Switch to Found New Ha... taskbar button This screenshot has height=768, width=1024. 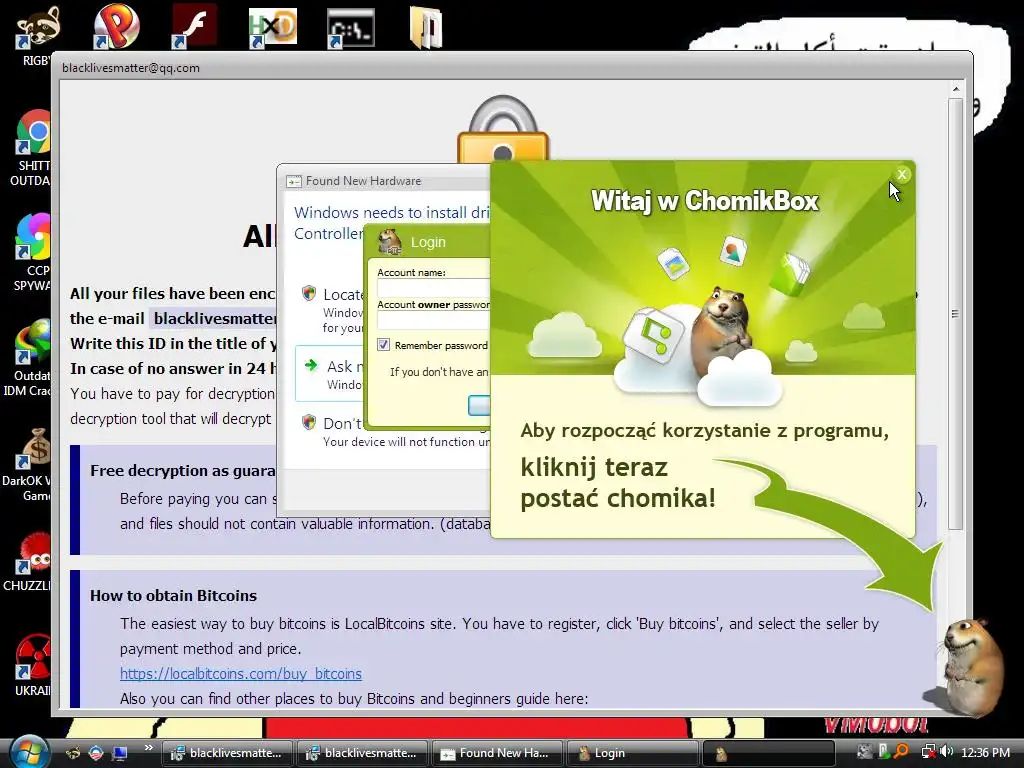pyautogui.click(x=498, y=753)
